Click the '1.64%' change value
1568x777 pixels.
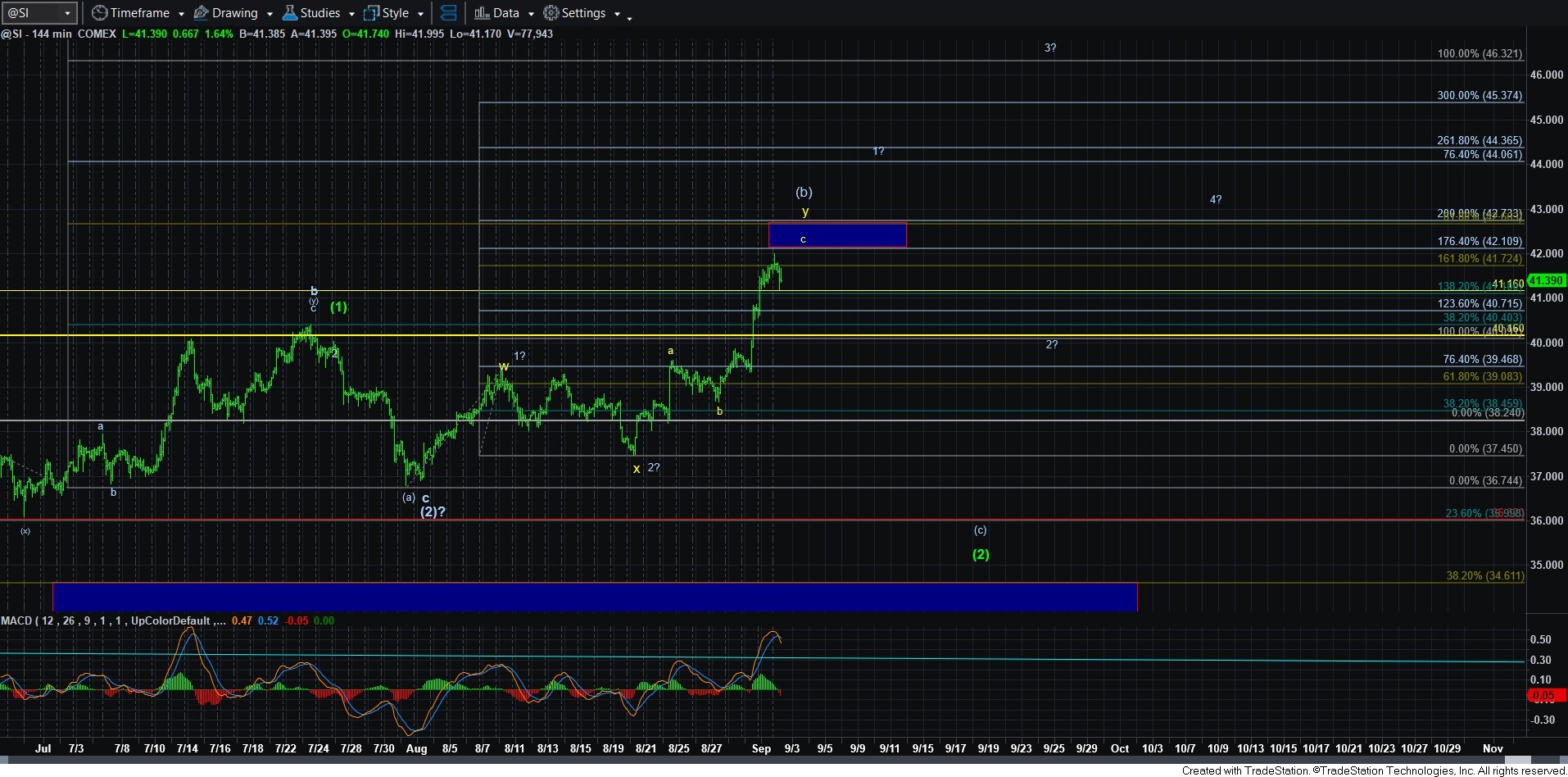219,34
